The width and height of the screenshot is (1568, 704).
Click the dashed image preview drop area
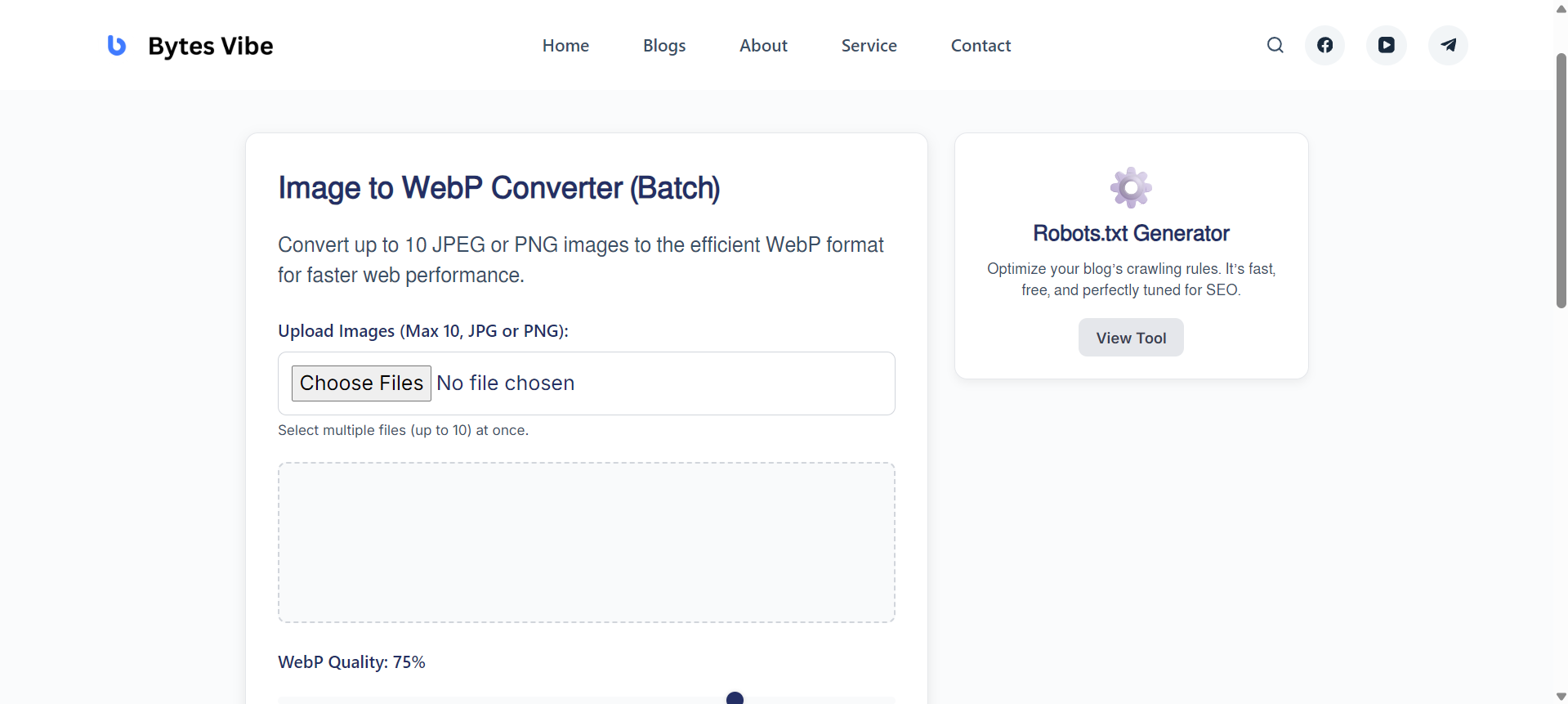pos(586,542)
